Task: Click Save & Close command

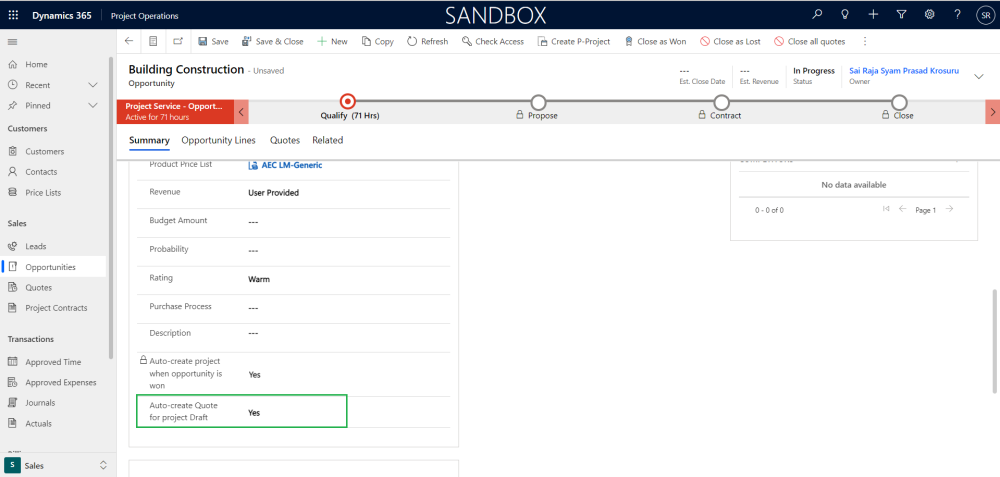Action: (x=273, y=41)
